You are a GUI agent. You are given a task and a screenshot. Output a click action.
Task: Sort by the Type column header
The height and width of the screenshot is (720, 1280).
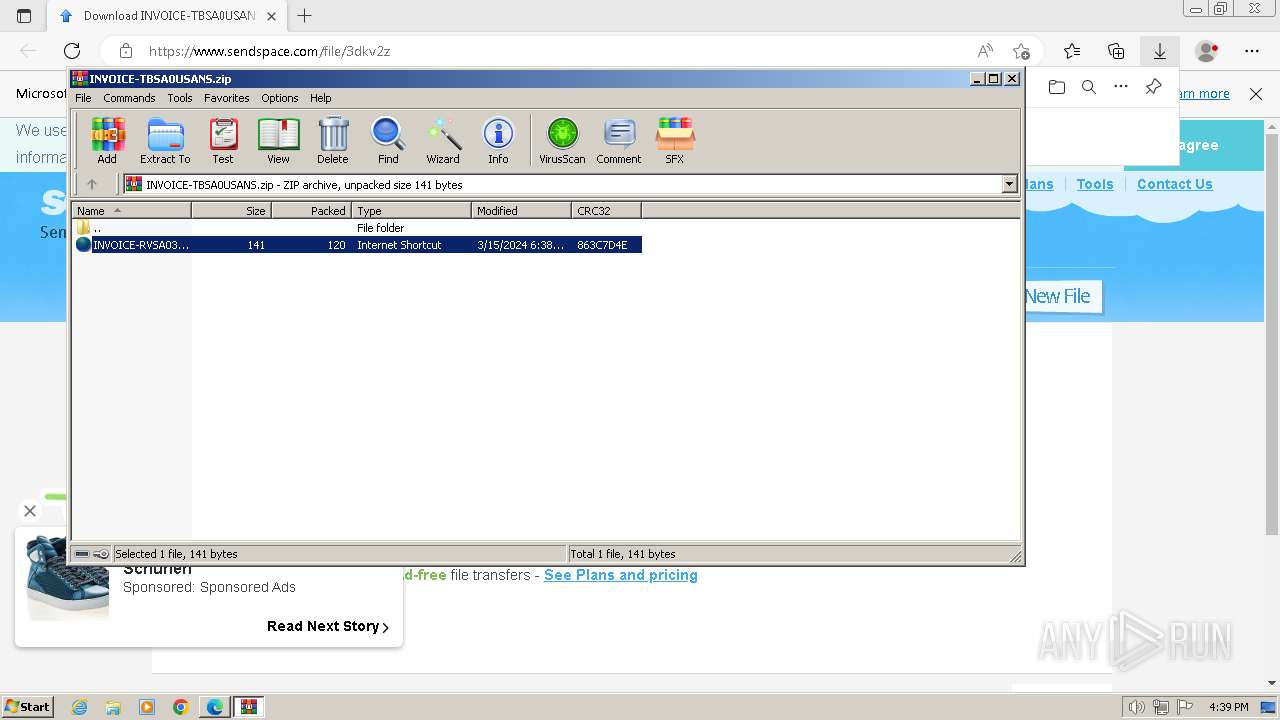(x=411, y=210)
